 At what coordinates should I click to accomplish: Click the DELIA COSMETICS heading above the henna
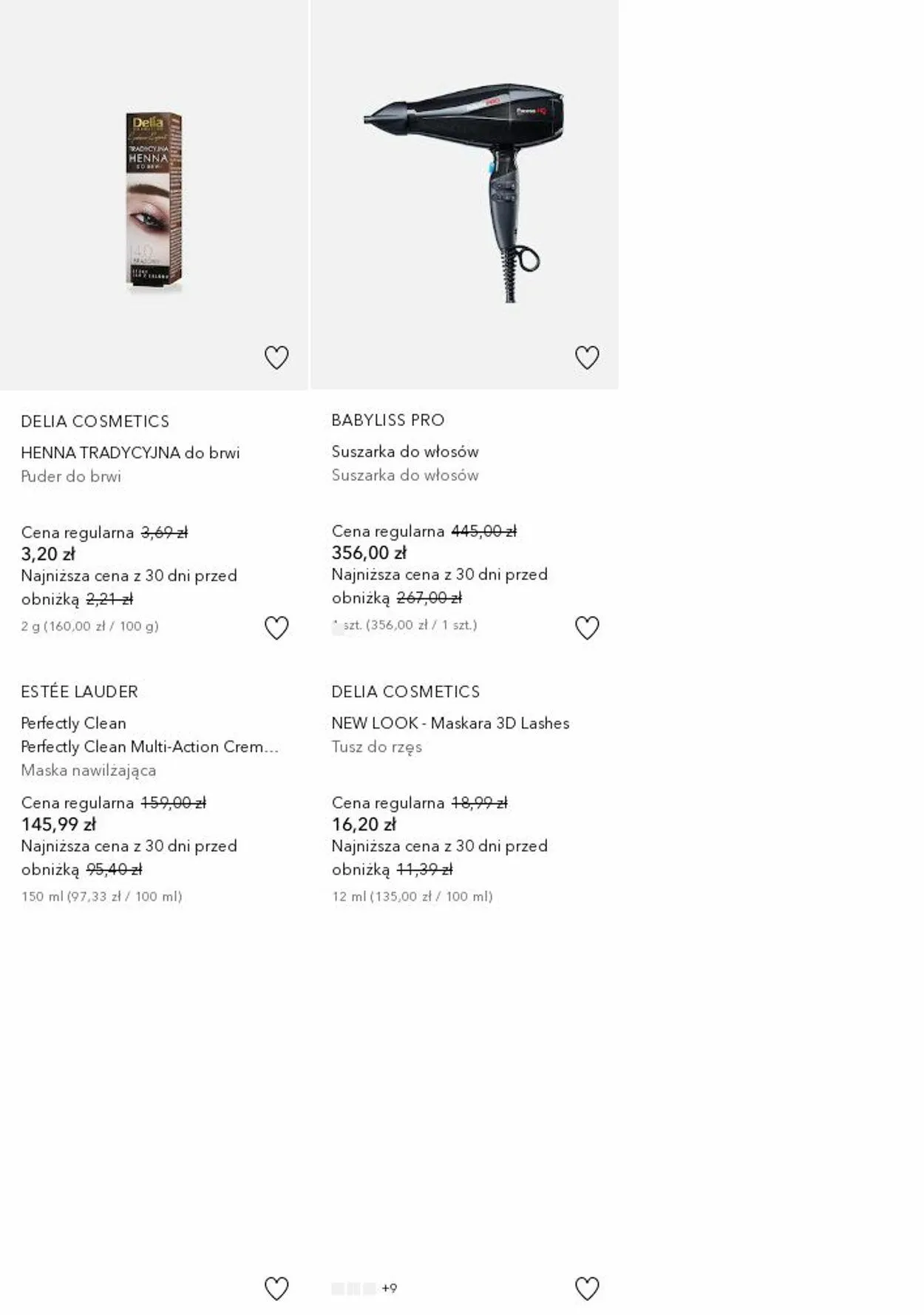coord(95,422)
